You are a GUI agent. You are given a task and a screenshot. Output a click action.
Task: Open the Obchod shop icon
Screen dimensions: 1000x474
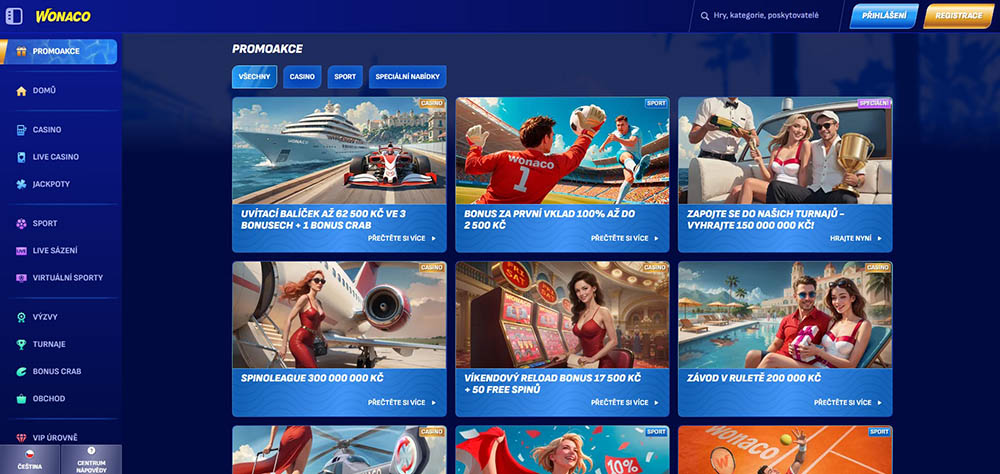coord(22,398)
